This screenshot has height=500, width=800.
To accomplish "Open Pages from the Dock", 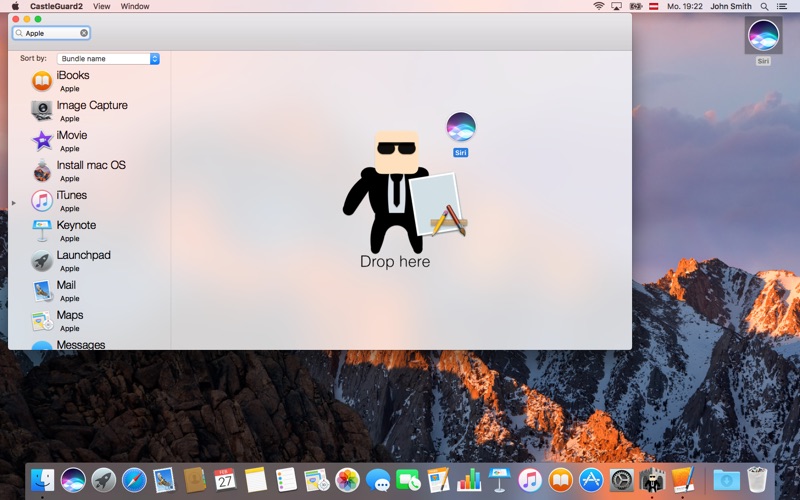I will coord(438,480).
